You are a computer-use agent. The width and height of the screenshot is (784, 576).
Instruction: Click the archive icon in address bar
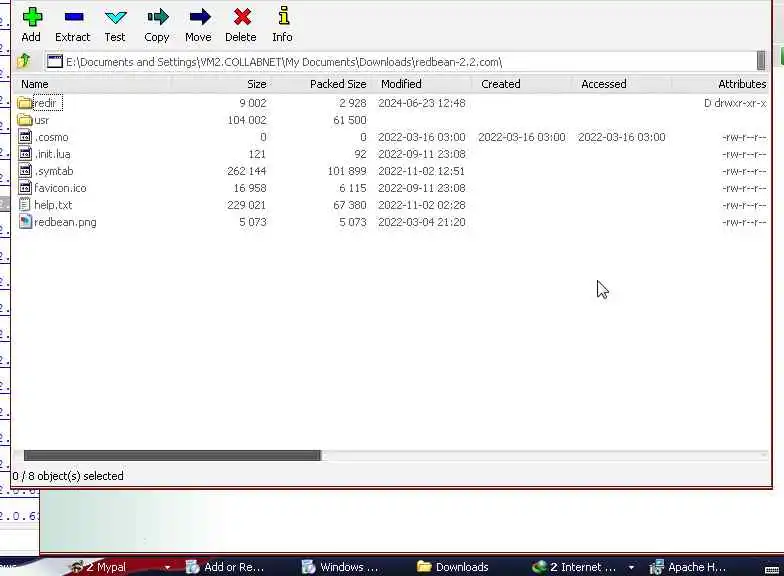54,62
